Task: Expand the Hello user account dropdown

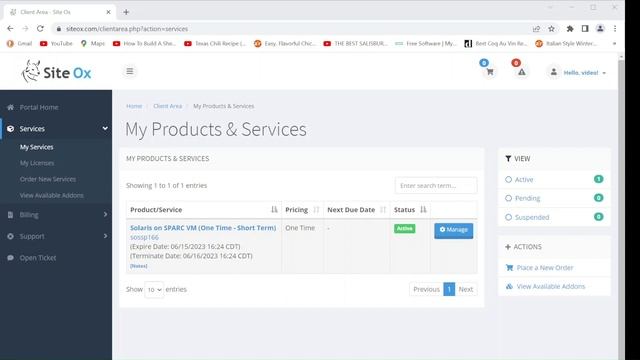Action: [x=584, y=73]
